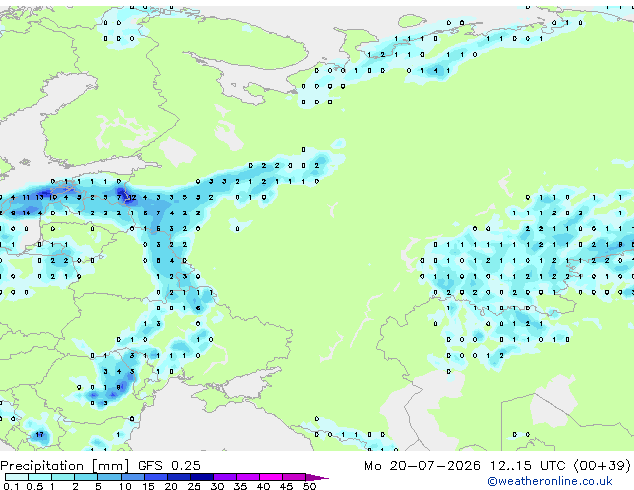This screenshot has height=490, width=634.
Task: Click the '50' legend scale label
Action: click(x=309, y=486)
